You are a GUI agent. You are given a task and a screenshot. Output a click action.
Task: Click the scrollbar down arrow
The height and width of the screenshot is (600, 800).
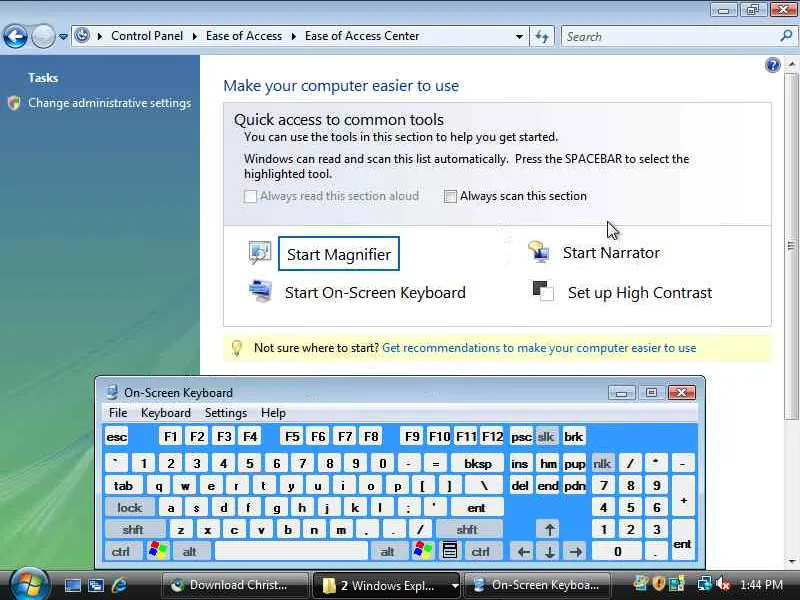tap(791, 561)
